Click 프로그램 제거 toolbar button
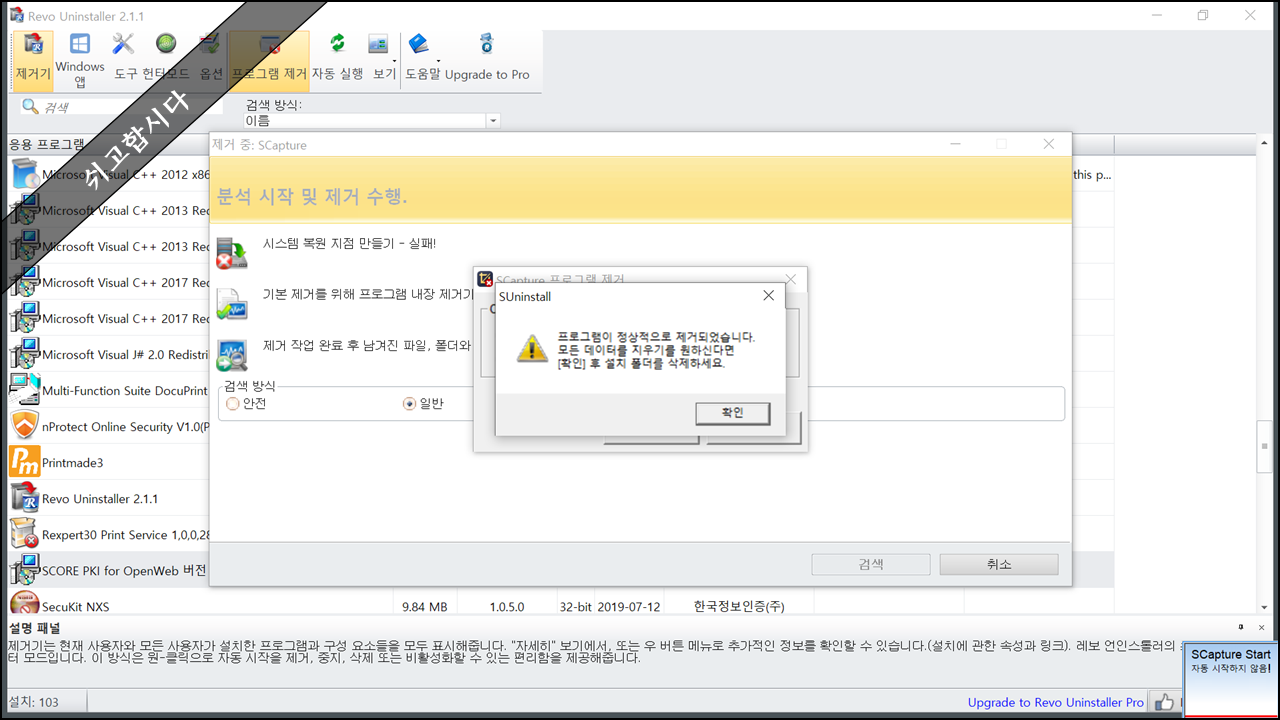Image resolution: width=1280 pixels, height=720 pixels. click(x=269, y=60)
